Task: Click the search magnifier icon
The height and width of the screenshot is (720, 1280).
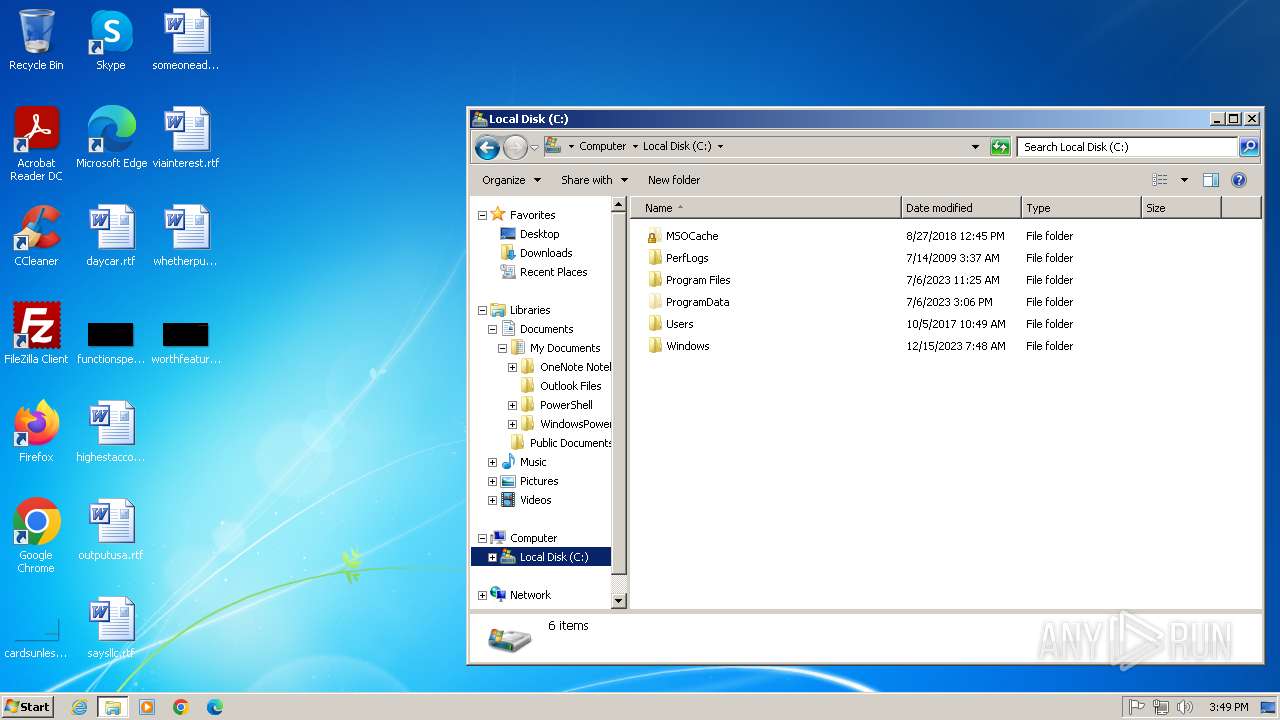Action: [1249, 147]
